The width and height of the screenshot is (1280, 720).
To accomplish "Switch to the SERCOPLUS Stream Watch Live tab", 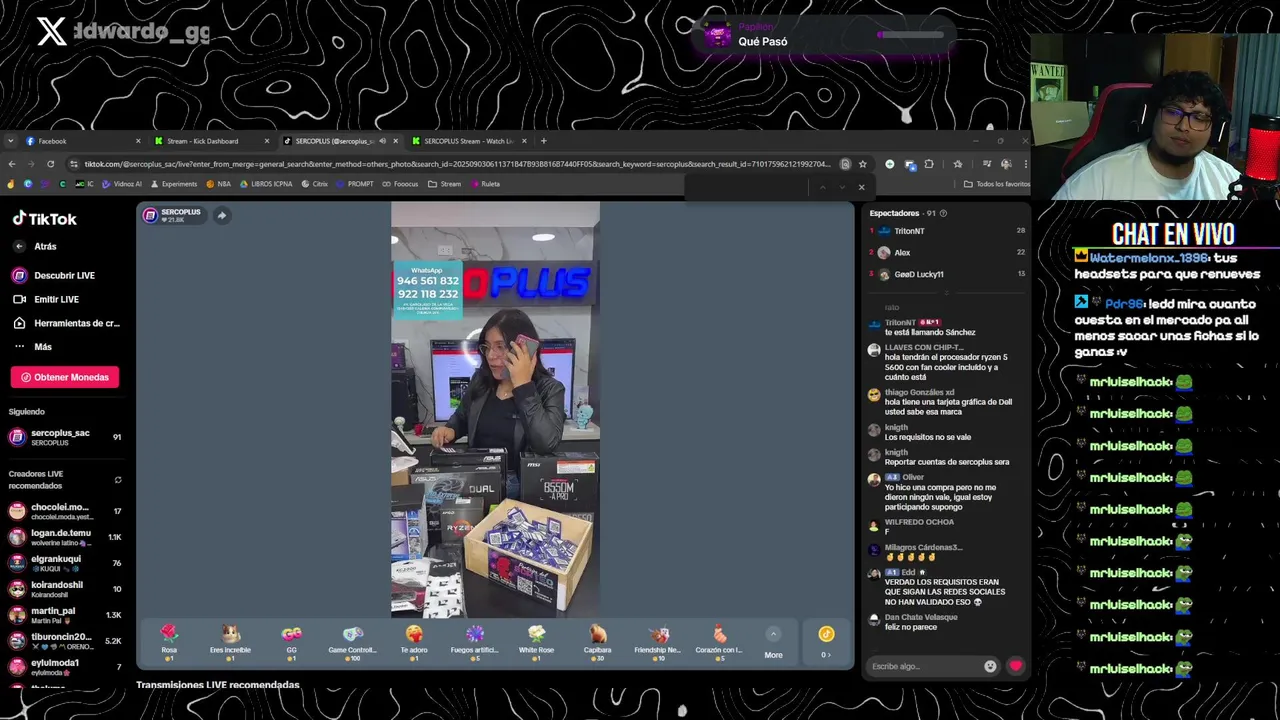I will (468, 141).
